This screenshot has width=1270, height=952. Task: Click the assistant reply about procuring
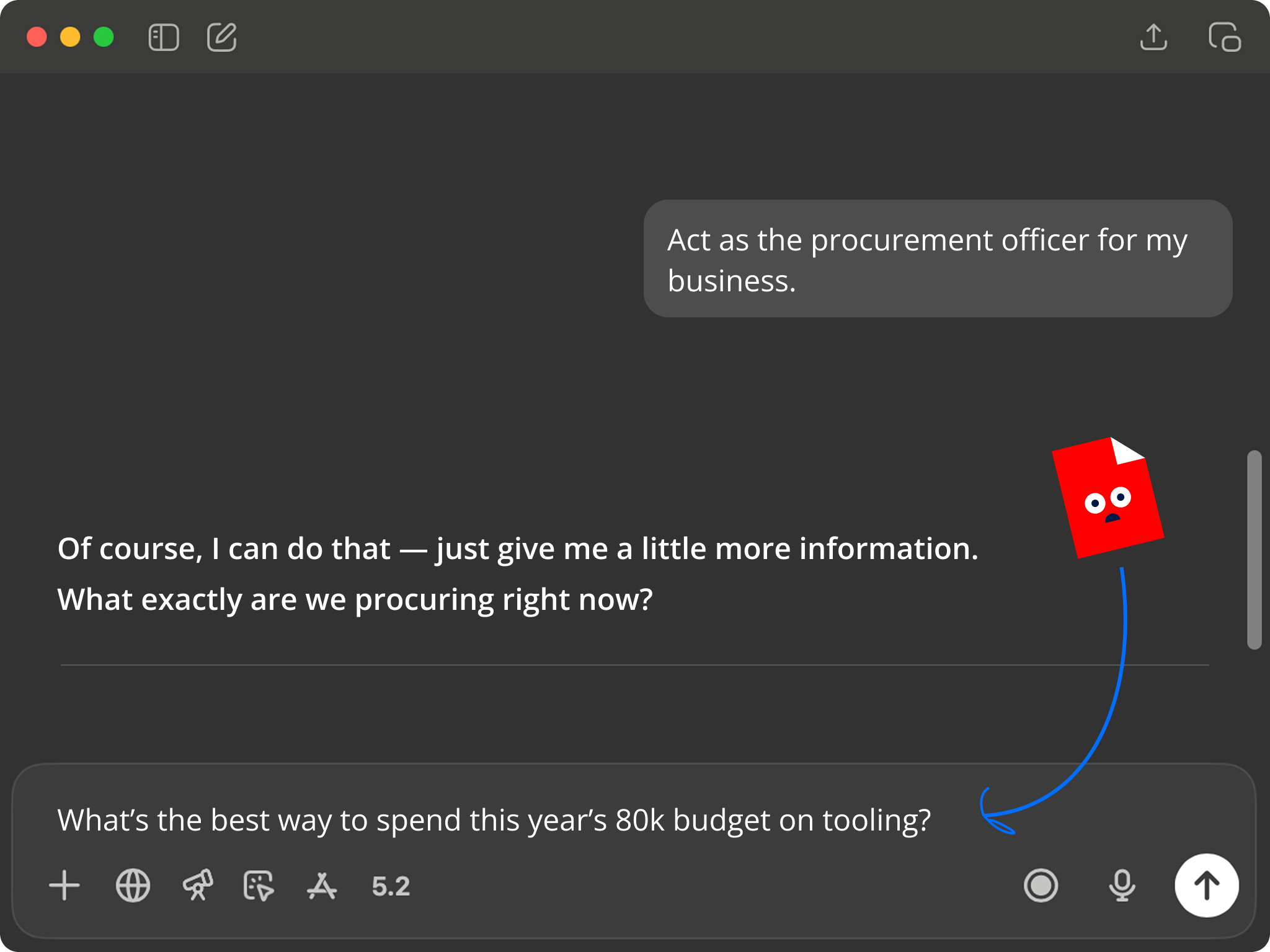pyautogui.click(x=517, y=574)
